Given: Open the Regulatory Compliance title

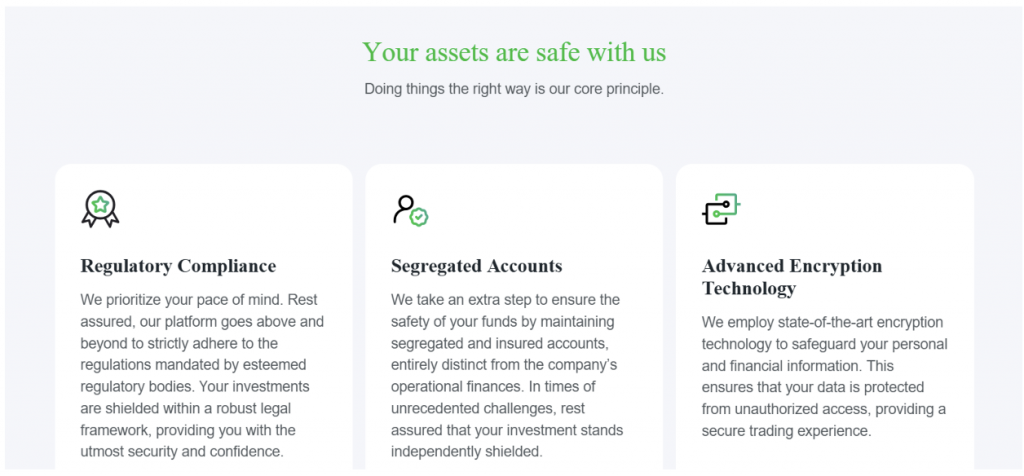Looking at the screenshot, I should pyautogui.click(x=178, y=266).
